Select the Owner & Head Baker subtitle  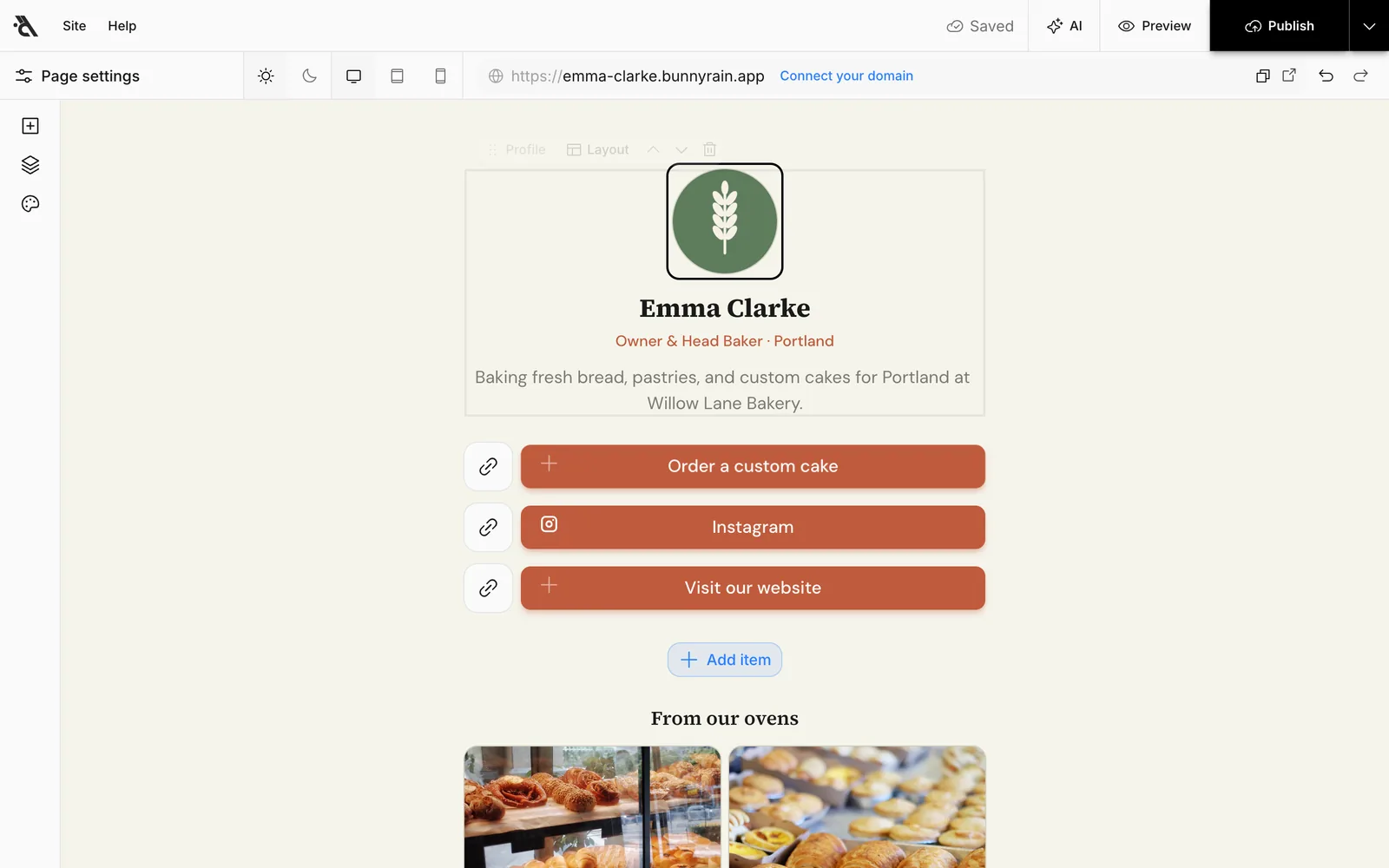coord(725,341)
